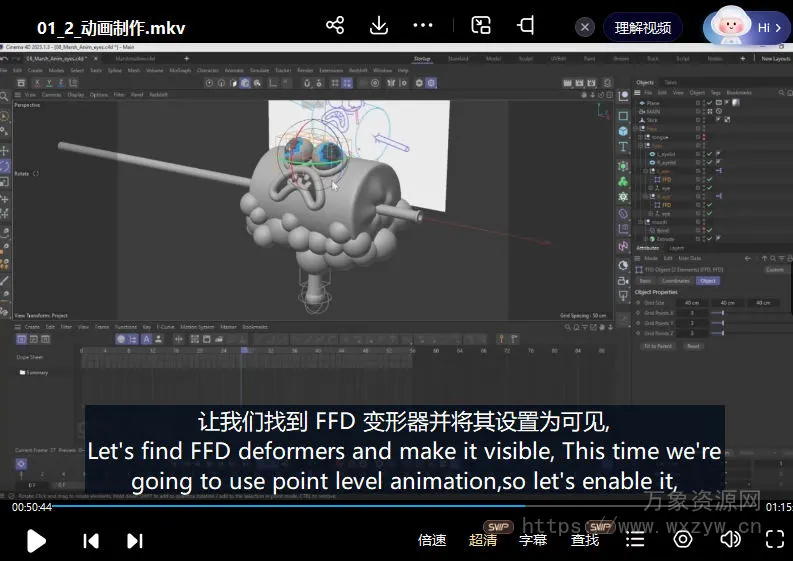Click the 理解视频 button
The image size is (793, 561).
pos(642,27)
